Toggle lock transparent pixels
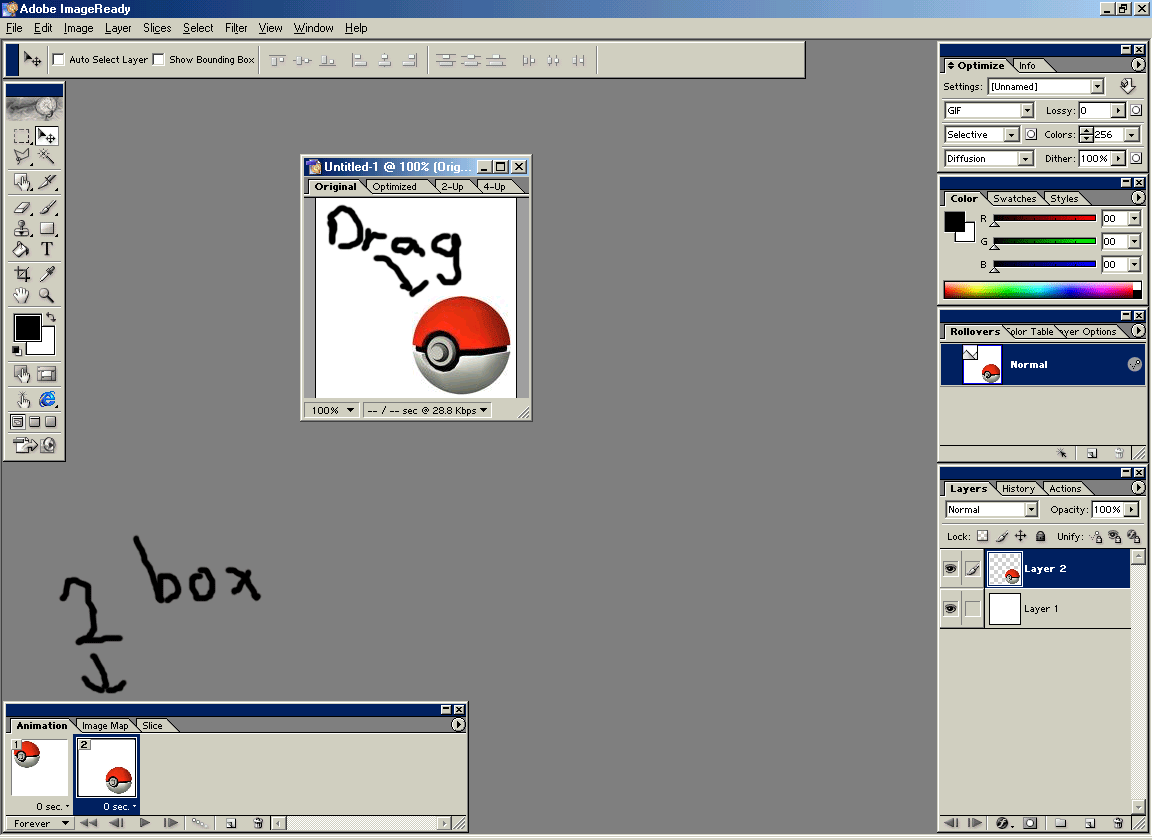Image resolution: width=1152 pixels, height=840 pixels. tap(982, 536)
